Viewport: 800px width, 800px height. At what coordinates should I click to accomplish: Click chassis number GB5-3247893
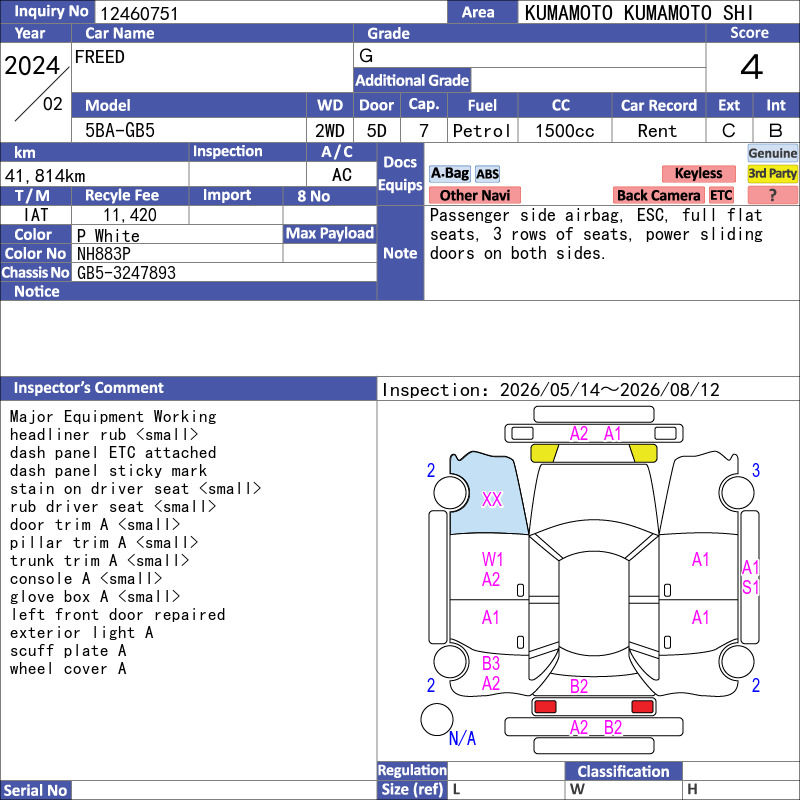(x=126, y=272)
